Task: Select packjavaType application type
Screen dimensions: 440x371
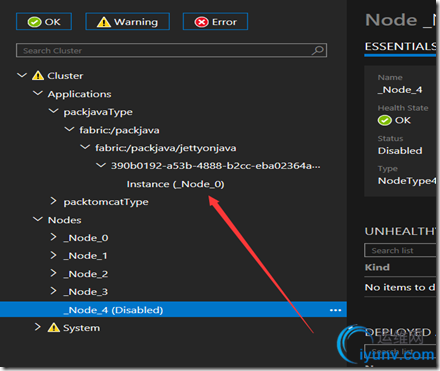Action: (98, 112)
